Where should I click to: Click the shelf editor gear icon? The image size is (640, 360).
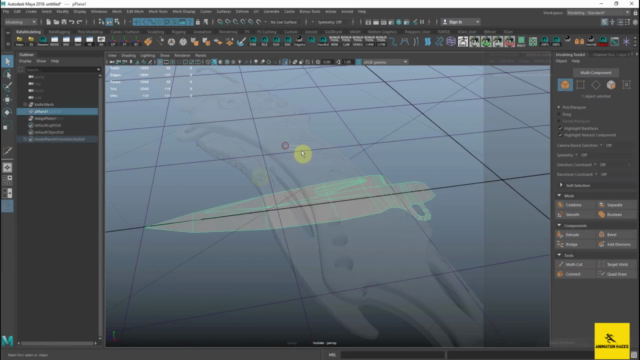click(x=8, y=44)
